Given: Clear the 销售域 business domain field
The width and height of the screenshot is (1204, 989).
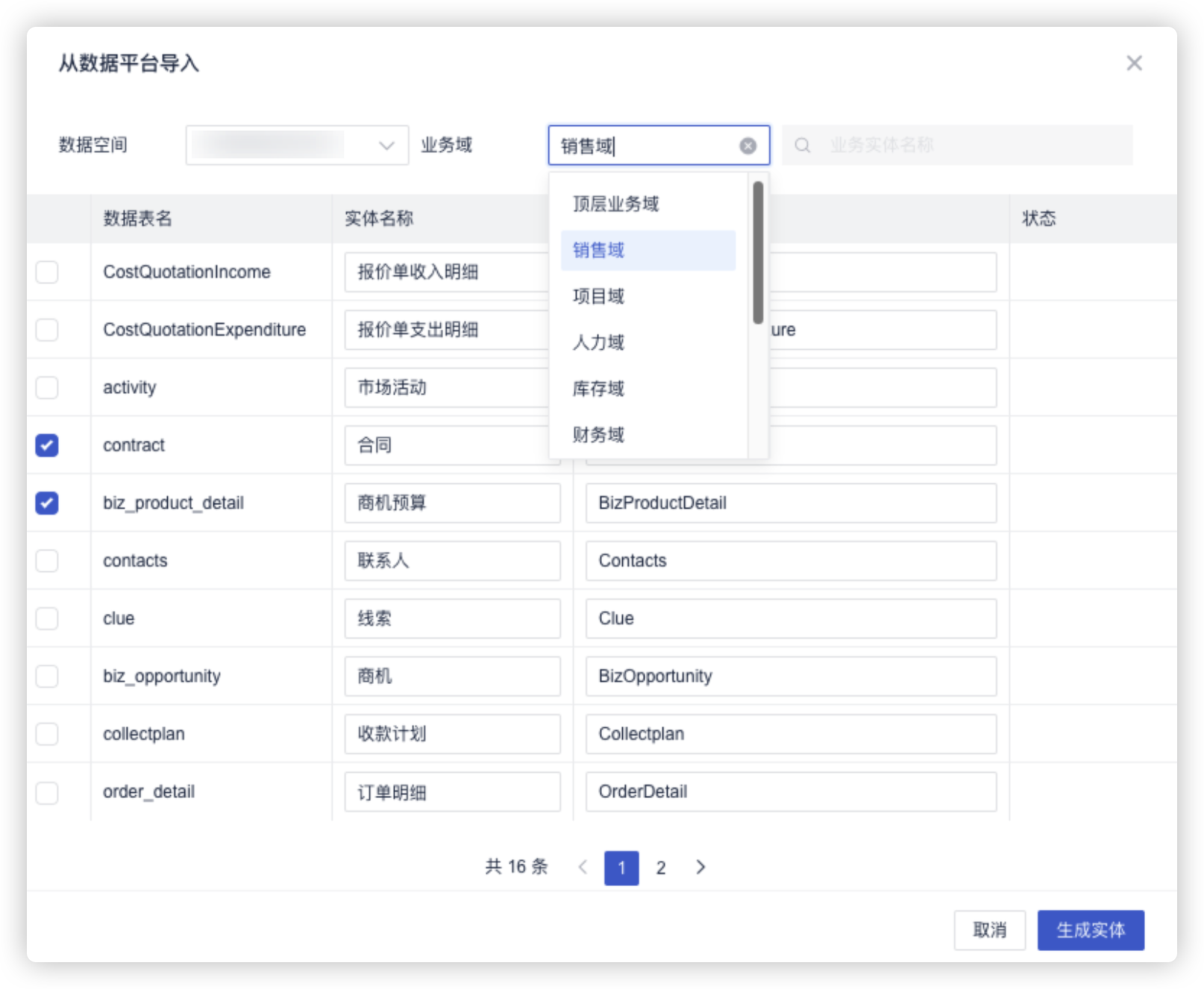Looking at the screenshot, I should tap(747, 146).
